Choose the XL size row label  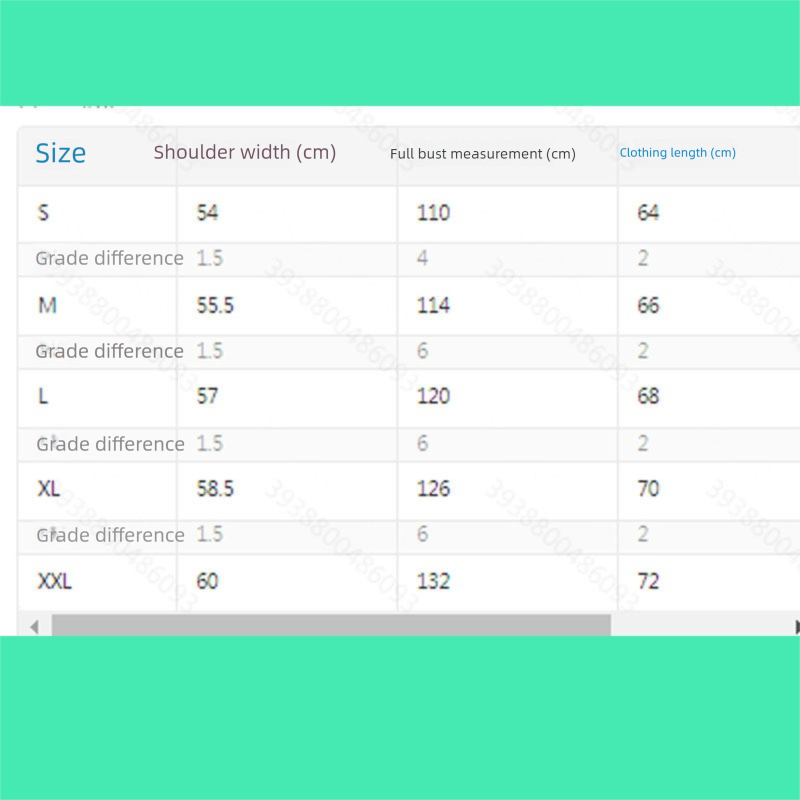[x=49, y=488]
